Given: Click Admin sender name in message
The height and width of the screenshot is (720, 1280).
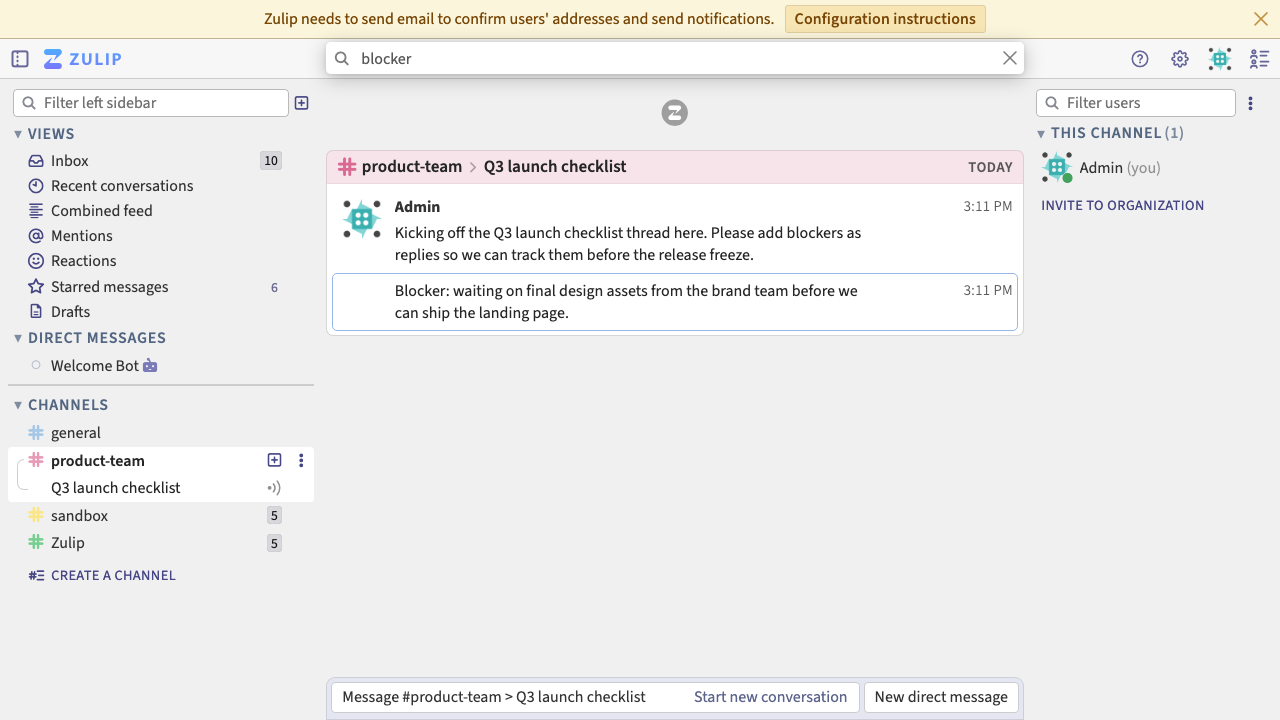Looking at the screenshot, I should tap(418, 207).
